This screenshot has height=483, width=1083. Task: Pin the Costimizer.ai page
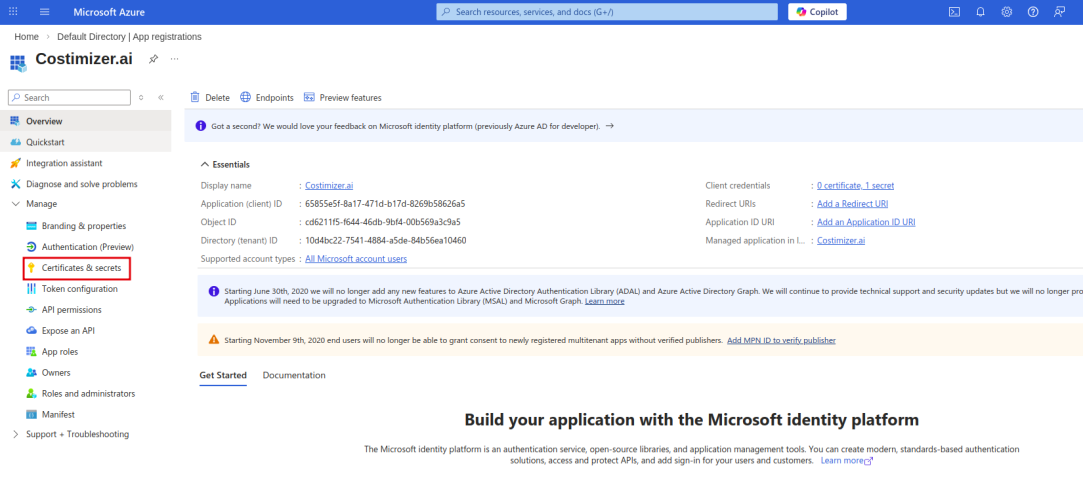tap(153, 59)
